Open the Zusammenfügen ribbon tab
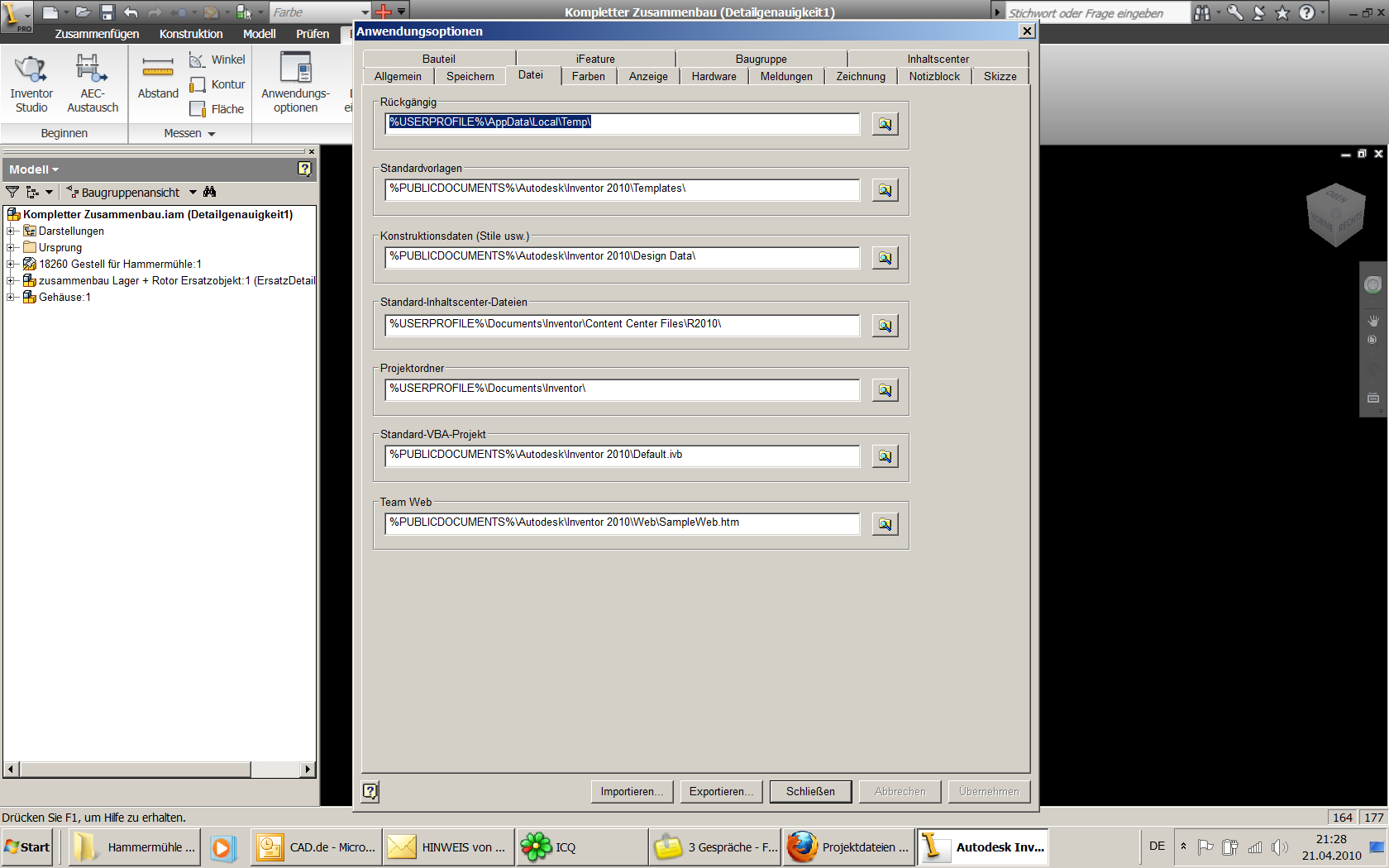 (97, 34)
